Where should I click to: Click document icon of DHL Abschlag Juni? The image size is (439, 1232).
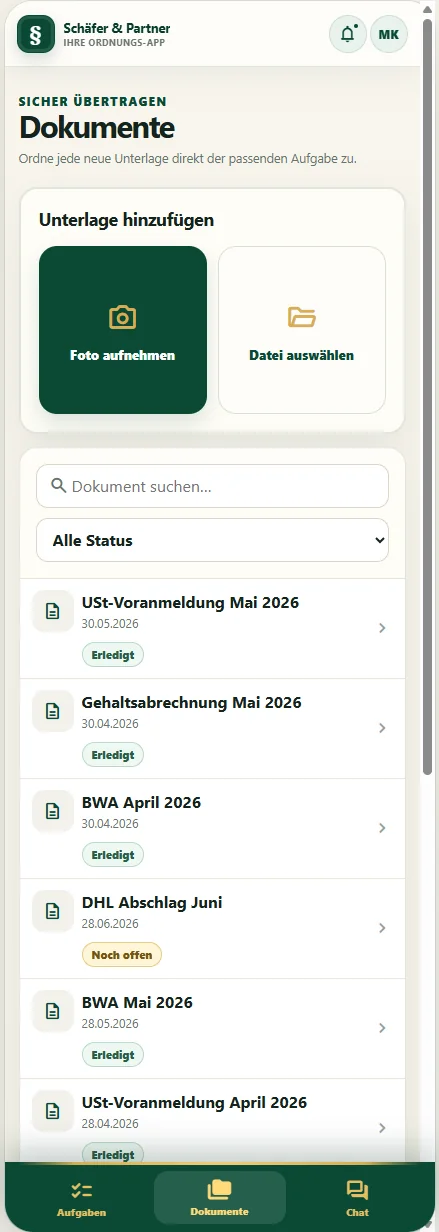[x=53, y=911]
